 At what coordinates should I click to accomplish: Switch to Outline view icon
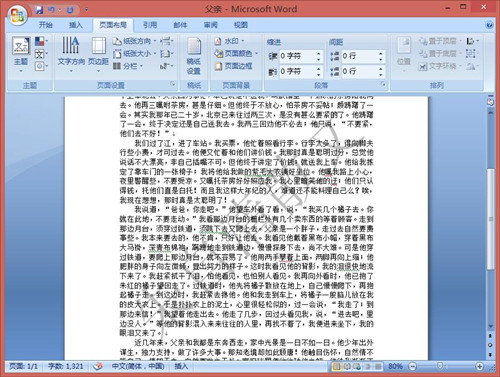click(x=368, y=367)
